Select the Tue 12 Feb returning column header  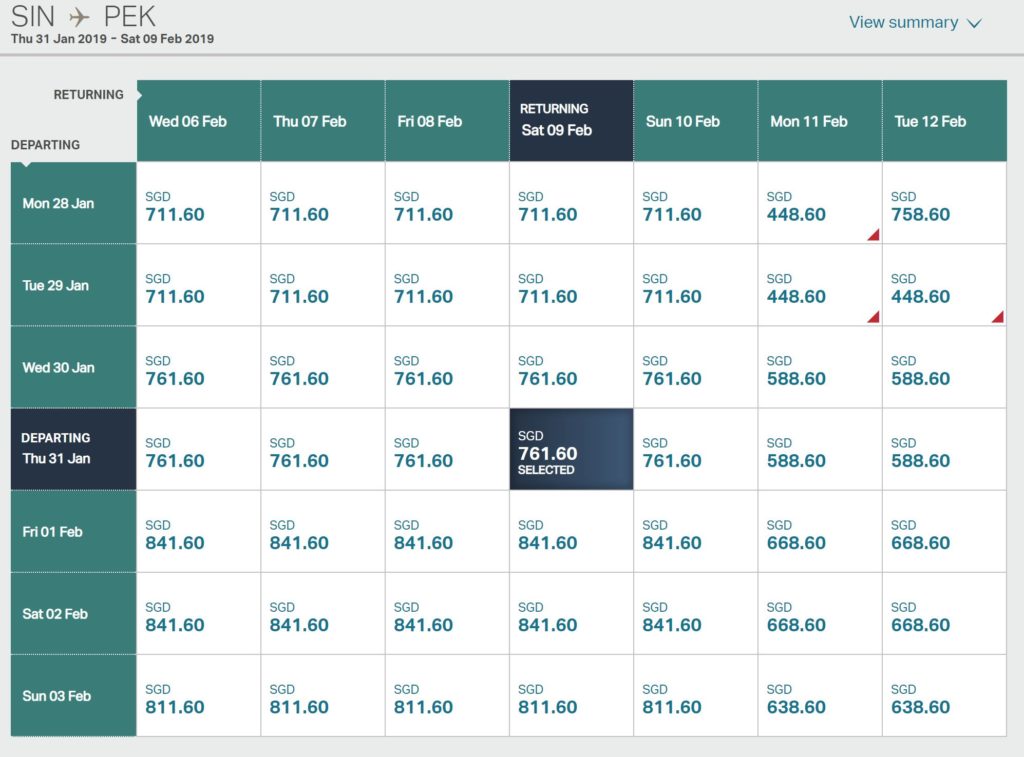[943, 121]
